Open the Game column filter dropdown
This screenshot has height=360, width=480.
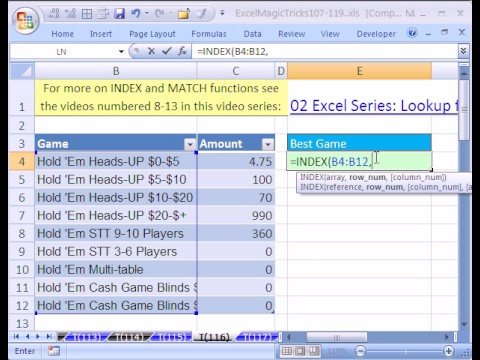point(190,144)
